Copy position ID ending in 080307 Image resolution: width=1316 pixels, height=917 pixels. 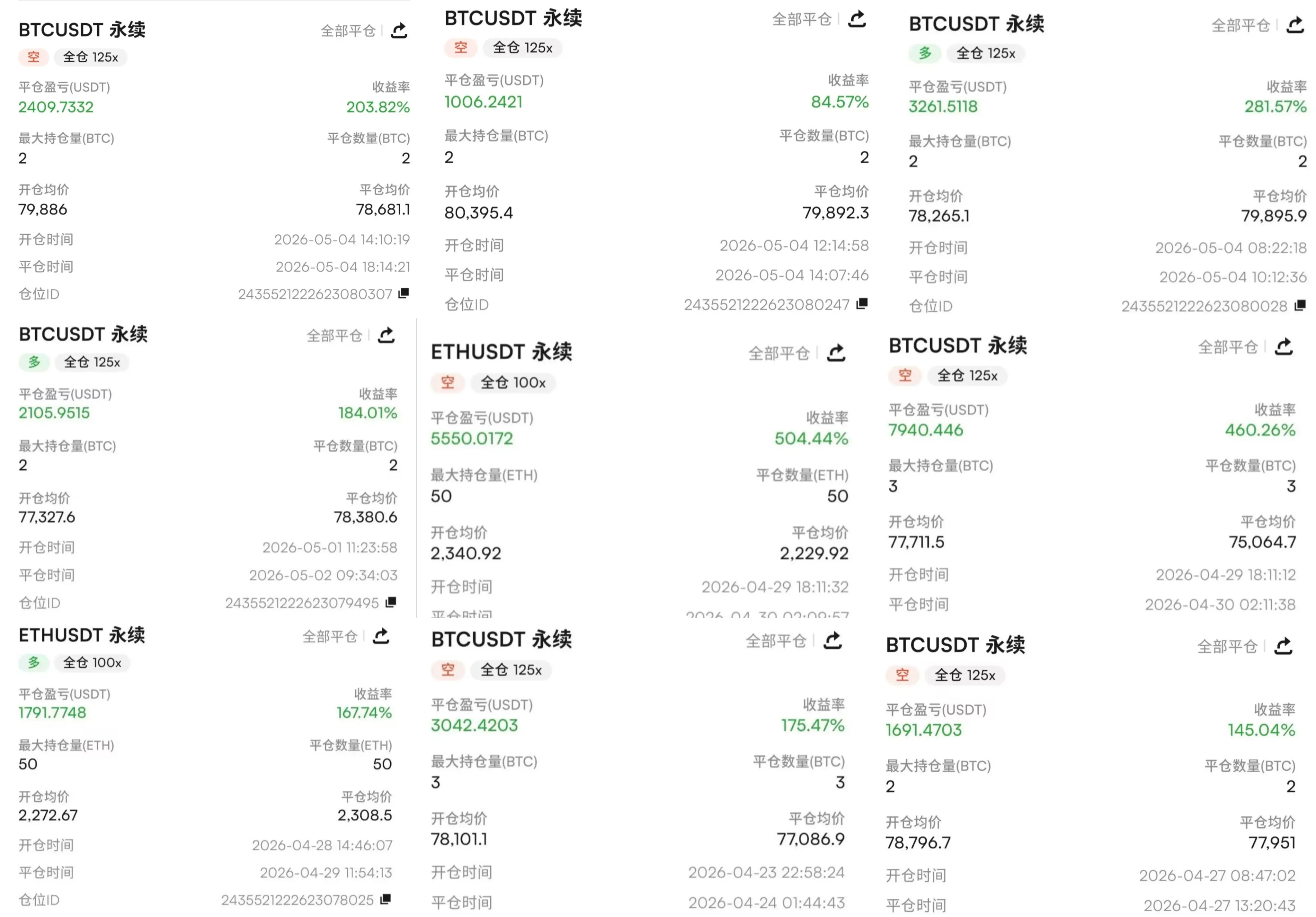[x=404, y=294]
